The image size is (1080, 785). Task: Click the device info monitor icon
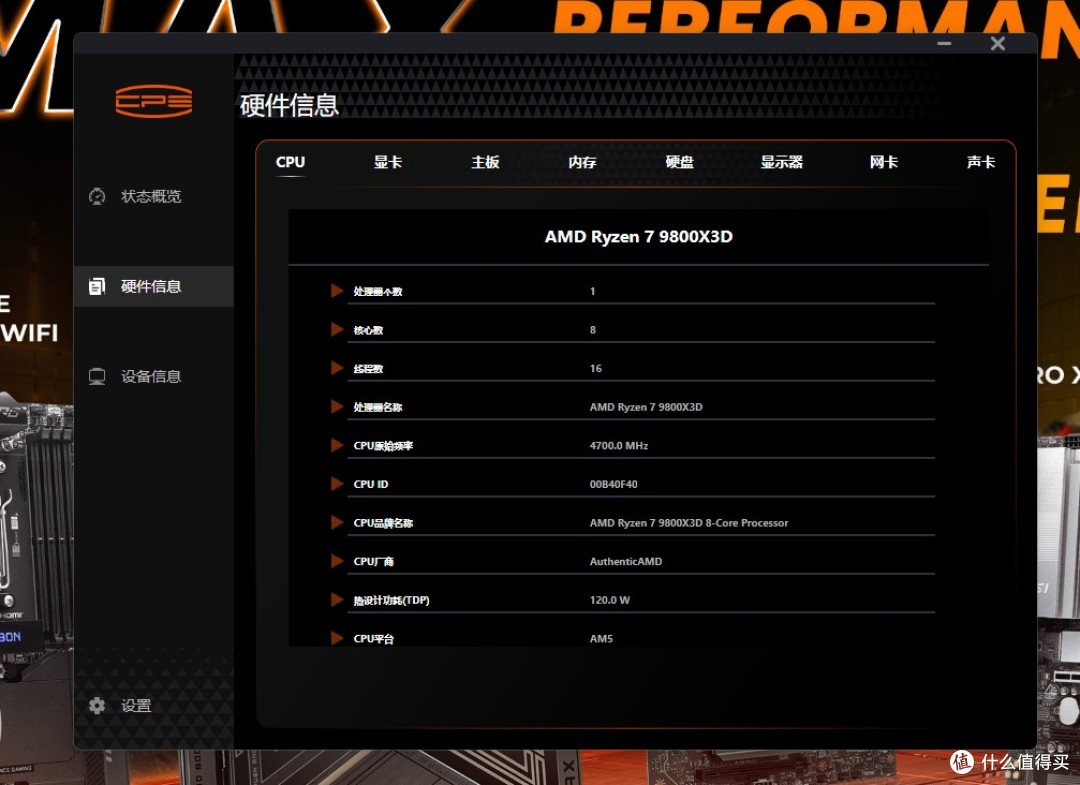(x=97, y=377)
